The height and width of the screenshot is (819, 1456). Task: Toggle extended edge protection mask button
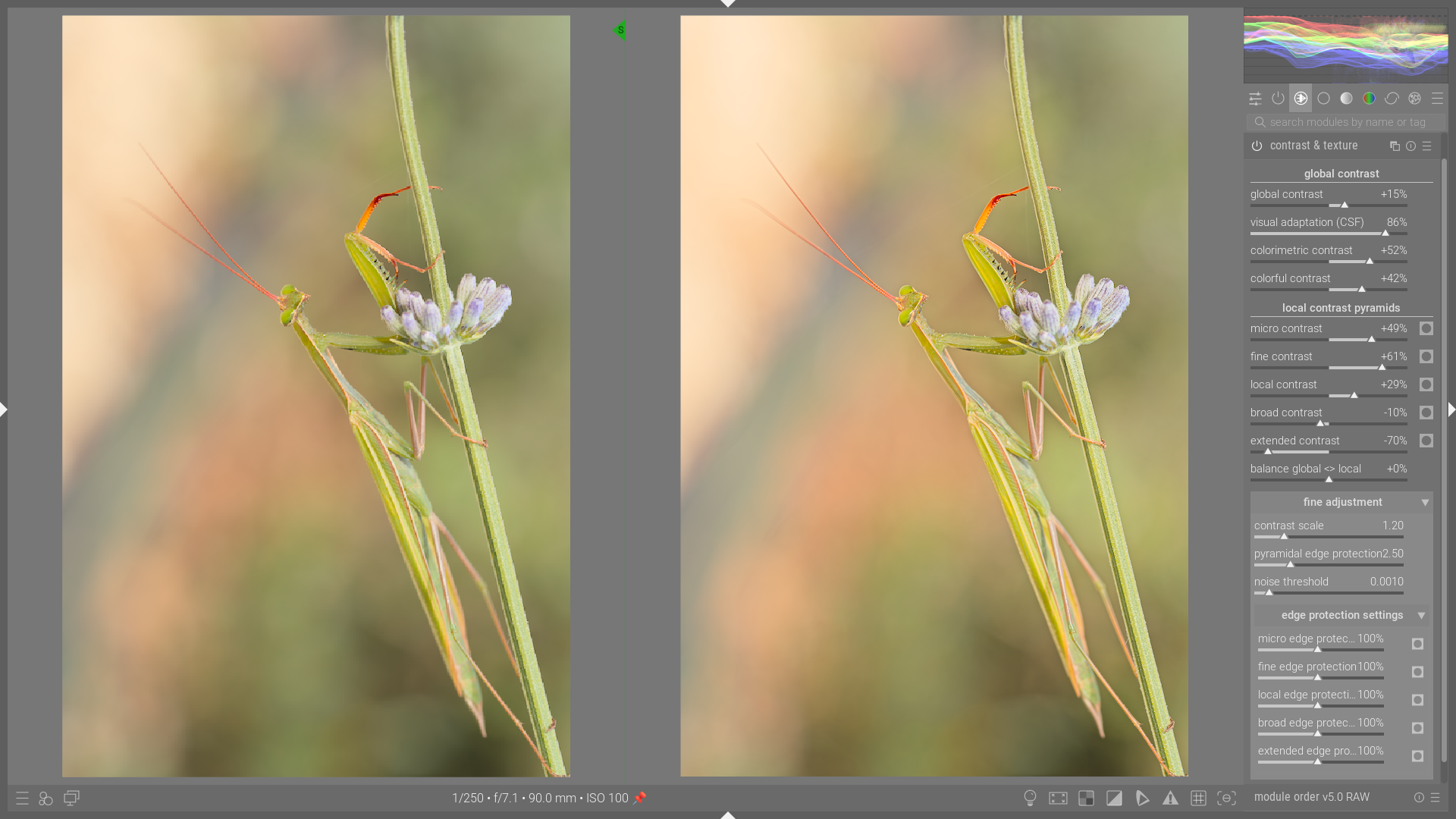1417,755
